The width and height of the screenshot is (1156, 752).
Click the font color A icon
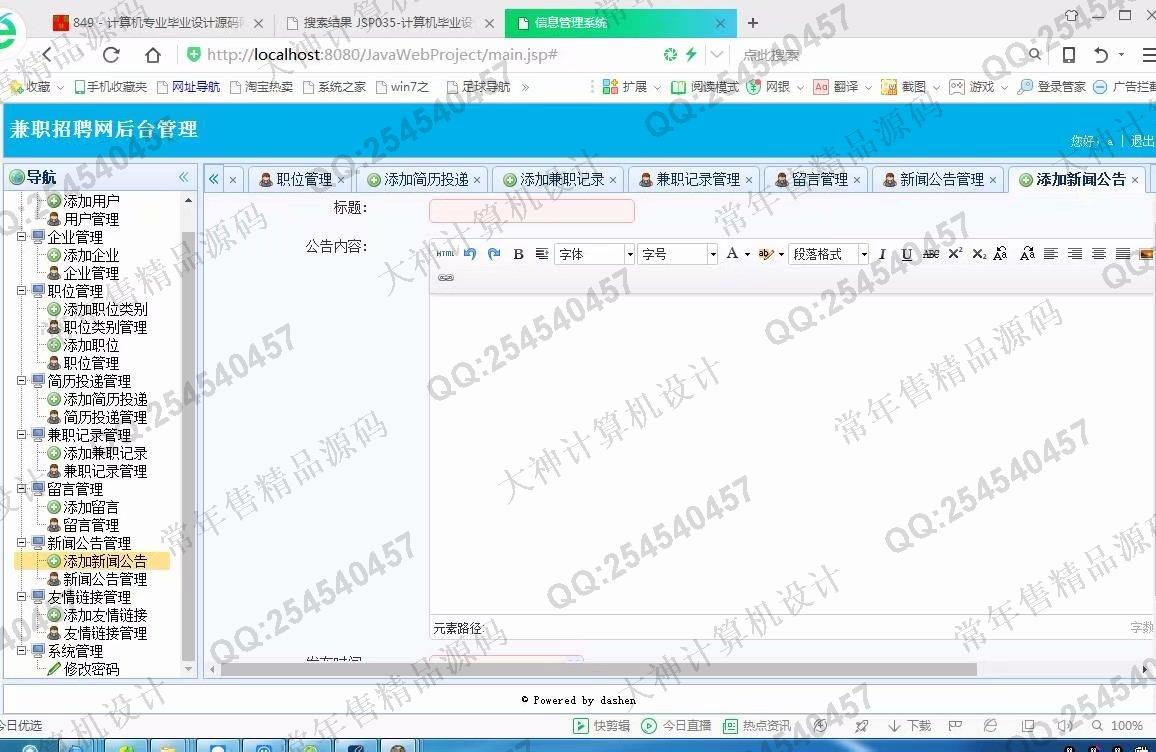732,254
